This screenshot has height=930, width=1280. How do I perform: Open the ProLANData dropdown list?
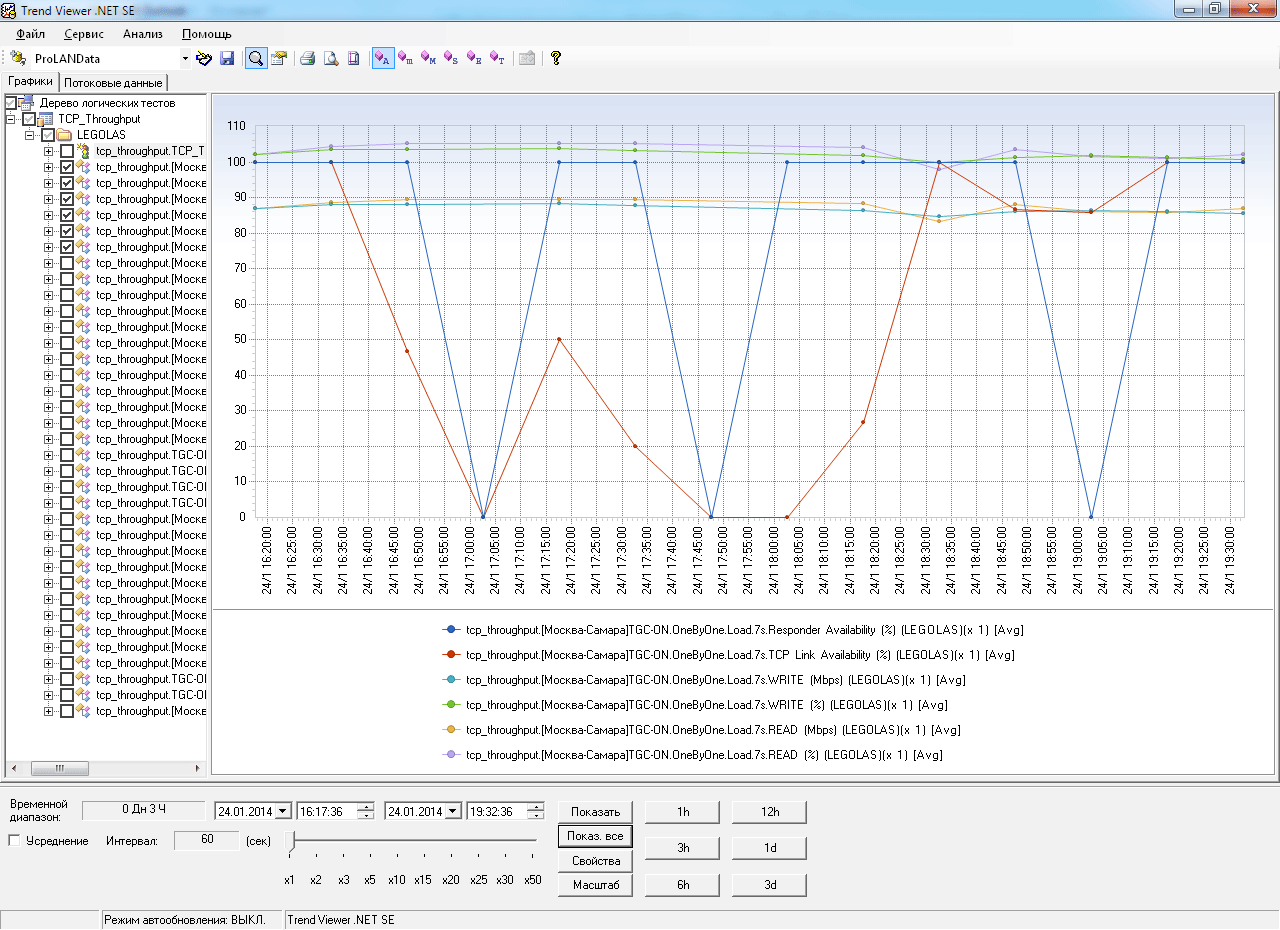point(185,59)
